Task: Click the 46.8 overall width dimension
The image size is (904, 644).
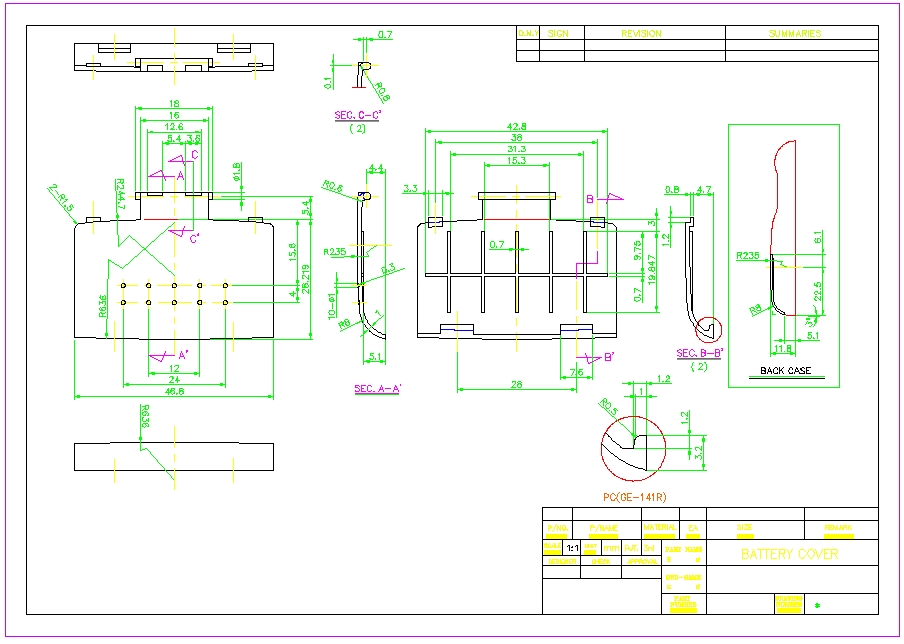Action: tap(174, 393)
